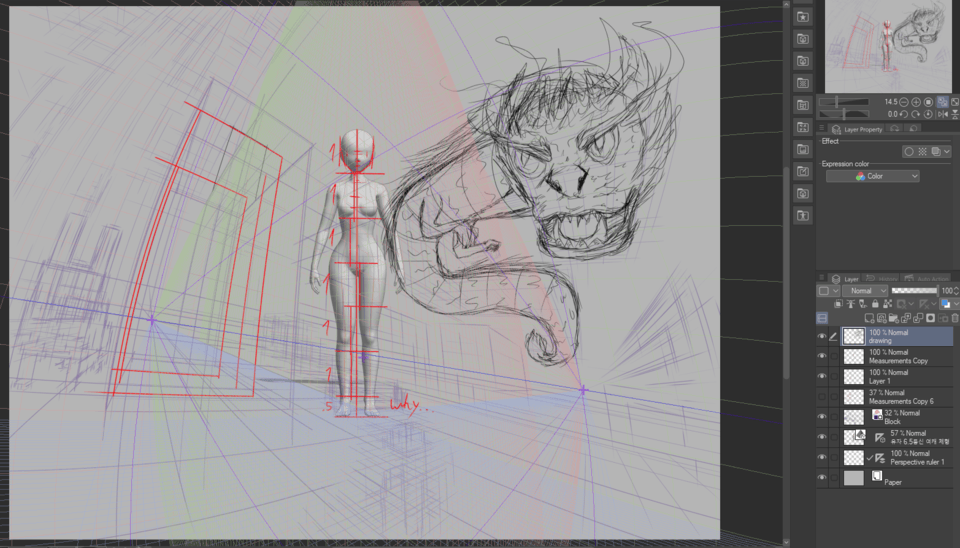960x548 pixels.
Task: Adjust the Navigator rotation slider
Action: pyautogui.click(x=844, y=114)
